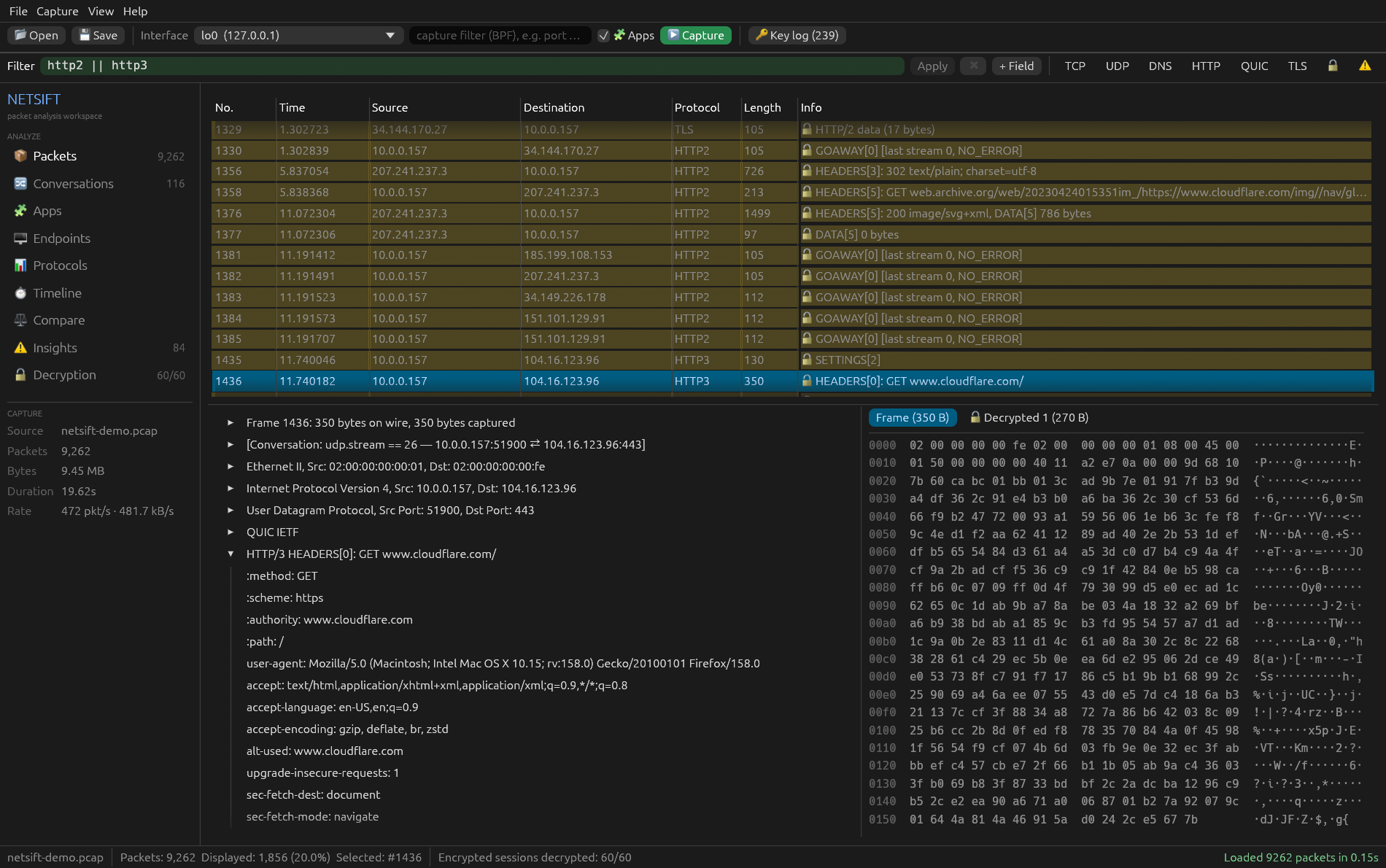The height and width of the screenshot is (868, 1386).
Task: Start capture with green Capture button
Action: [x=695, y=35]
